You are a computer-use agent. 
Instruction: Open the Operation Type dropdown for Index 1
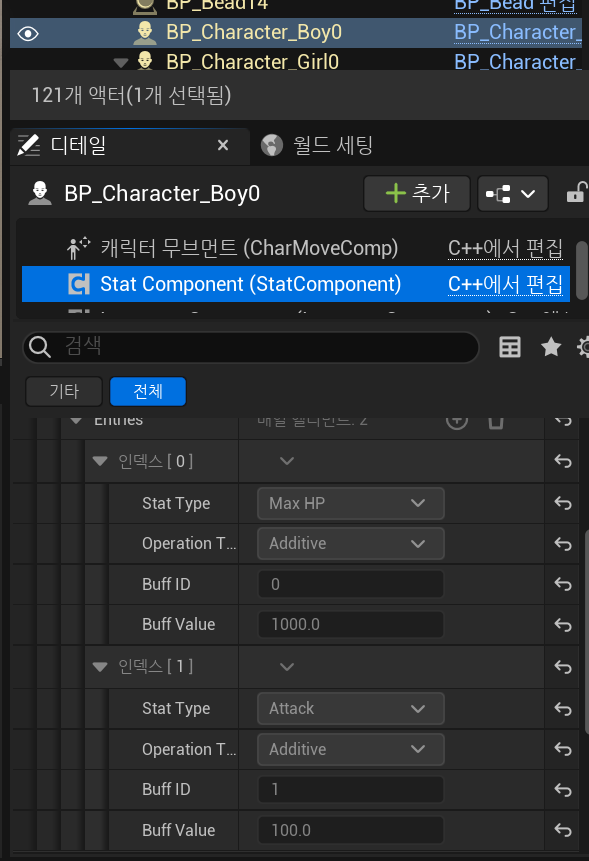pyautogui.click(x=350, y=749)
